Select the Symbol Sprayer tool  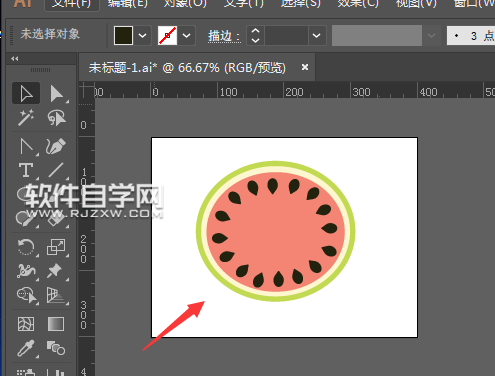pyautogui.click(x=26, y=372)
